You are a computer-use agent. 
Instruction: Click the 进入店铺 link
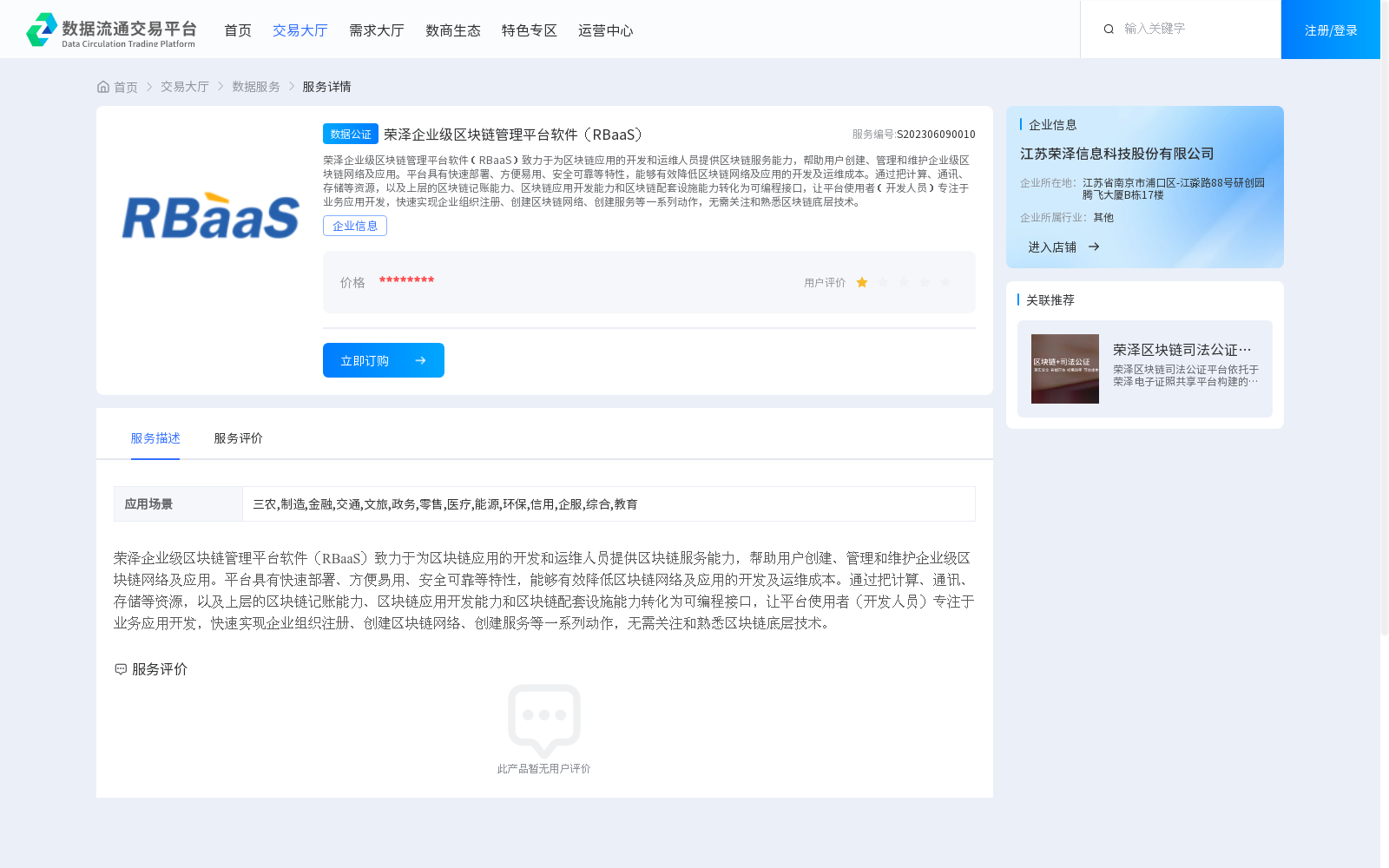coord(1052,247)
